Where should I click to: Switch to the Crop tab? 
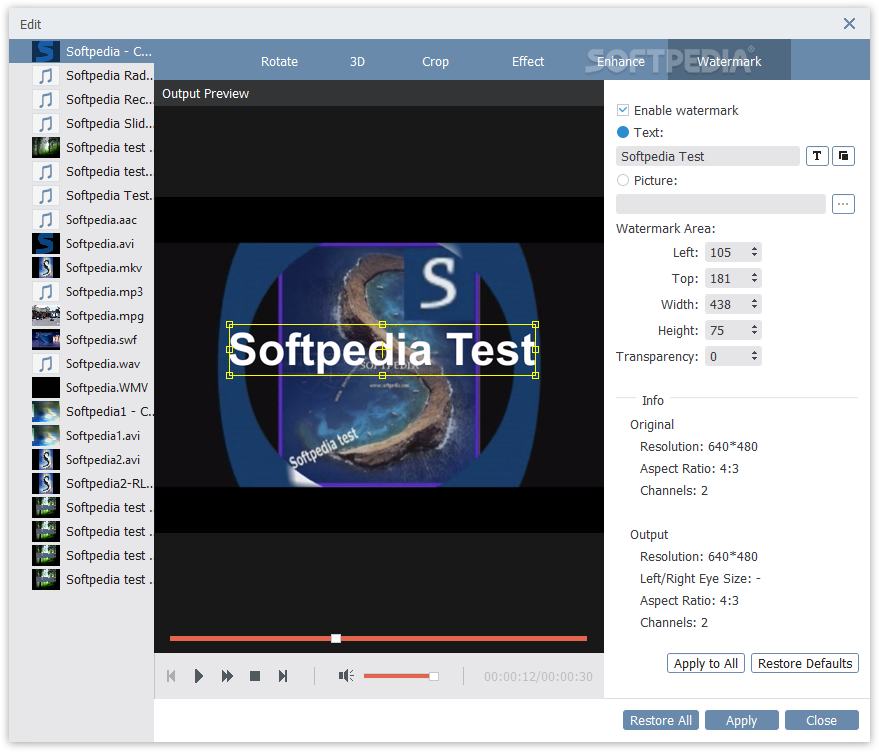tap(435, 62)
